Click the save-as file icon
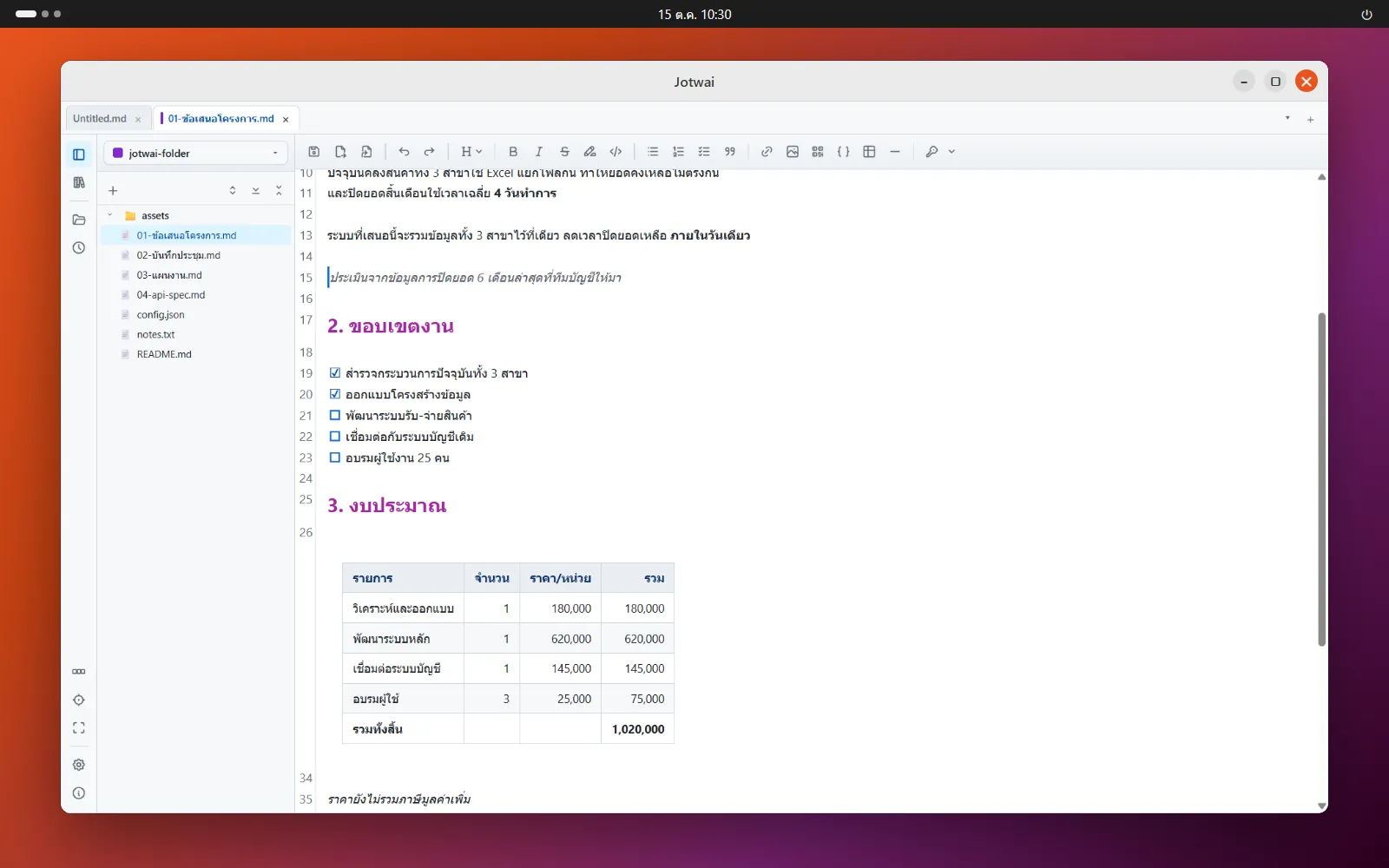This screenshot has height=868, width=1389. pos(340,152)
